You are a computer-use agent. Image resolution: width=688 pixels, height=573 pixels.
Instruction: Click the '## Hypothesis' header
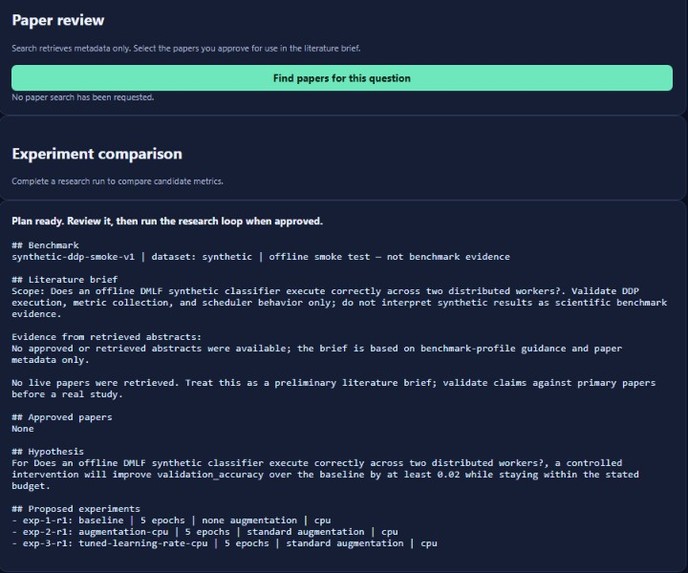(48, 451)
